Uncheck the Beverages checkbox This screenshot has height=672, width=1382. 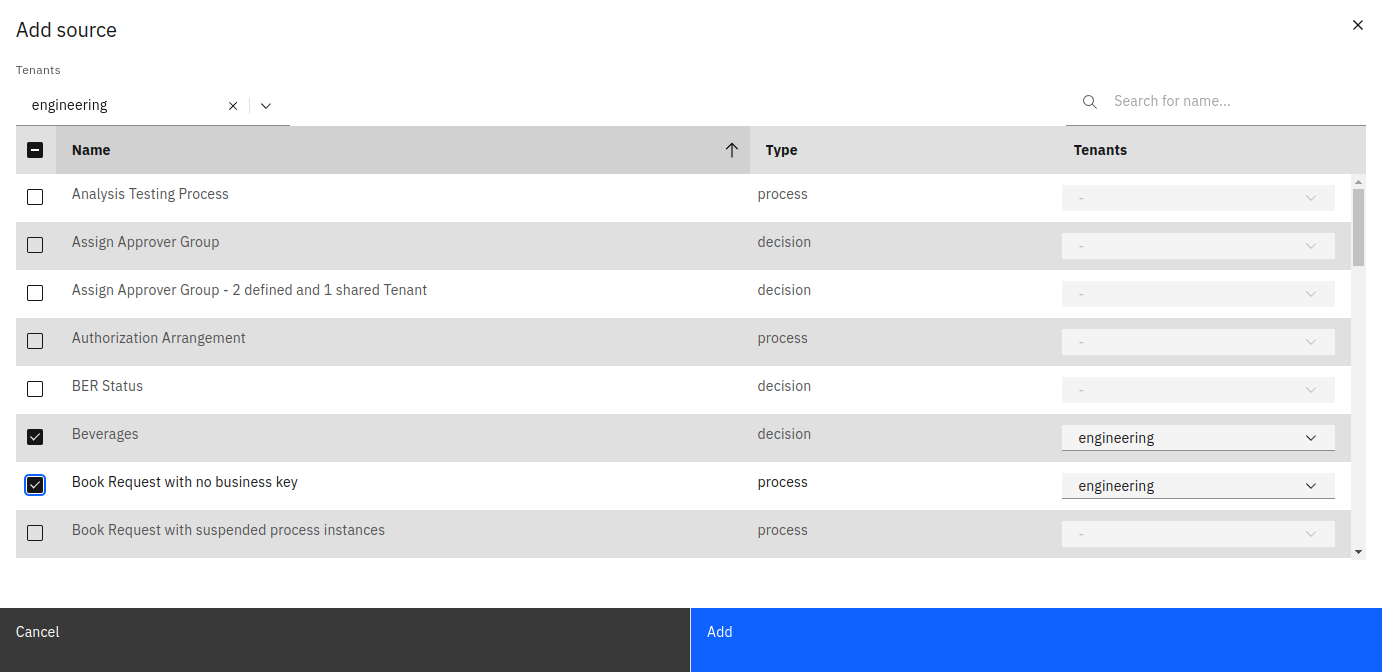pos(35,437)
